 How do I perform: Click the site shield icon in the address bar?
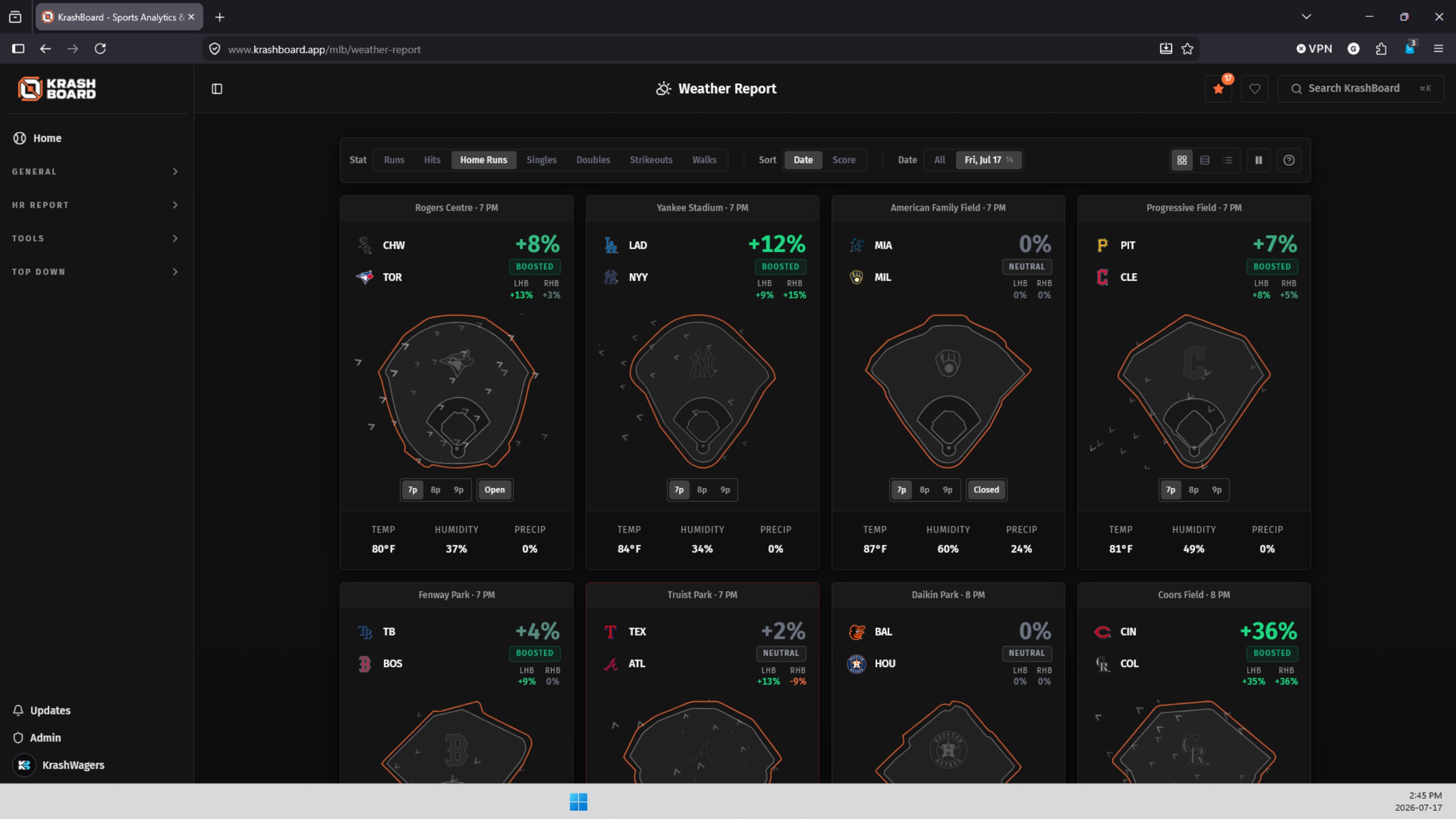click(x=215, y=49)
